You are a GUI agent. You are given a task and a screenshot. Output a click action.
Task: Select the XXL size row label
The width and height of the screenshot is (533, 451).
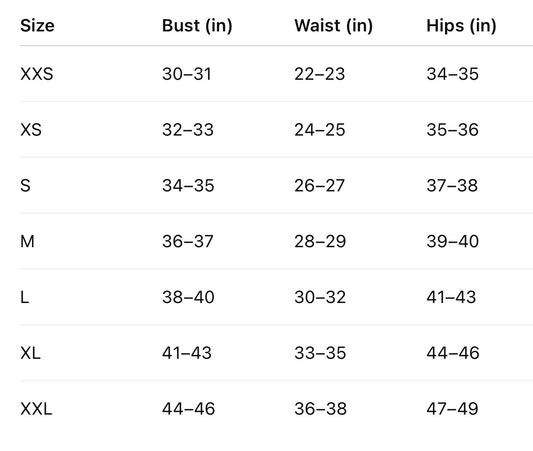[x=36, y=409]
